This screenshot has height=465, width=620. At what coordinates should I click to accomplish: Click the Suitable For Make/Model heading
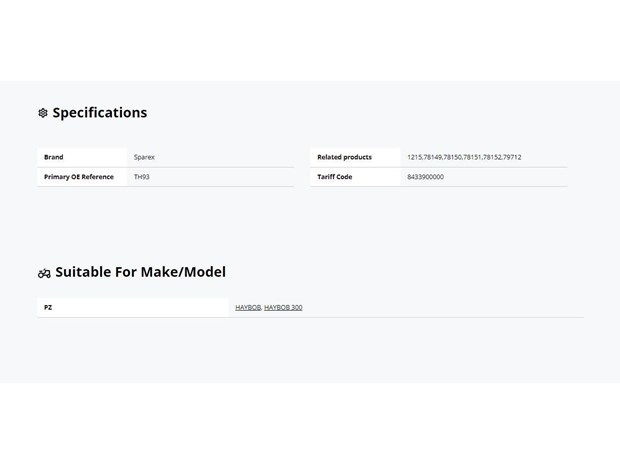[140, 272]
